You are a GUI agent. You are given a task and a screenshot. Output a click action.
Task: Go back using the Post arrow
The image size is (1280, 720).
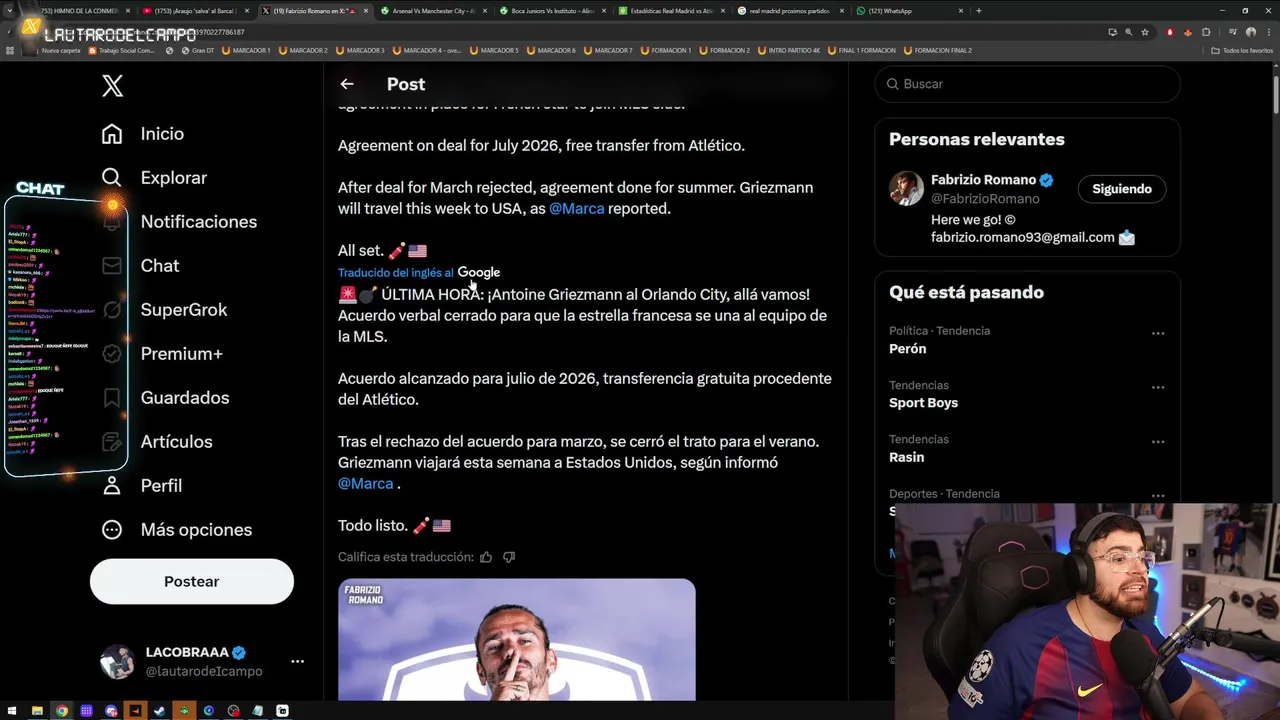point(347,84)
